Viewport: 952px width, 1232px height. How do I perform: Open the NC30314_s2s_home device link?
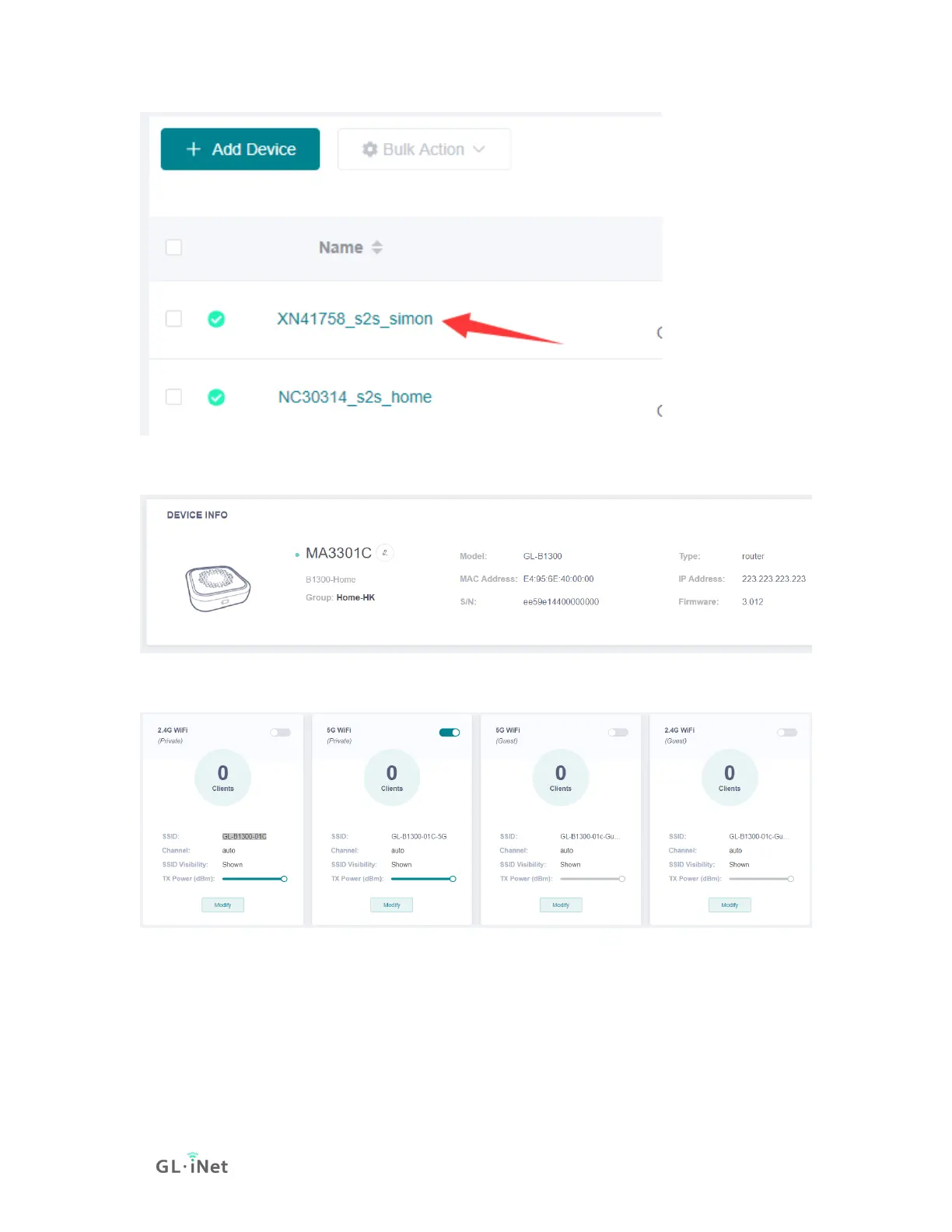355,397
